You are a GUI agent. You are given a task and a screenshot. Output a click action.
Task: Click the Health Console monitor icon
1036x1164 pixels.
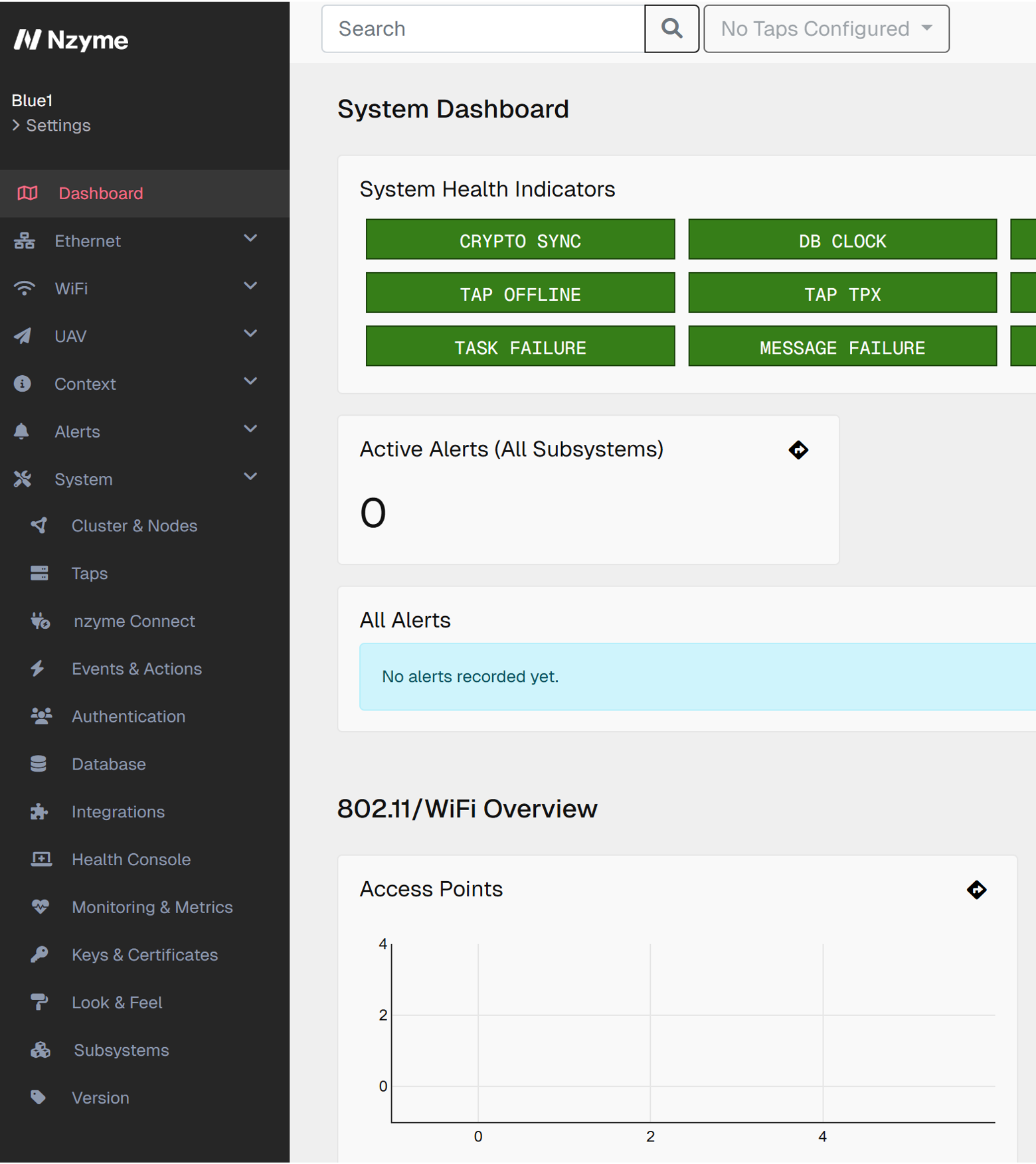point(41,859)
